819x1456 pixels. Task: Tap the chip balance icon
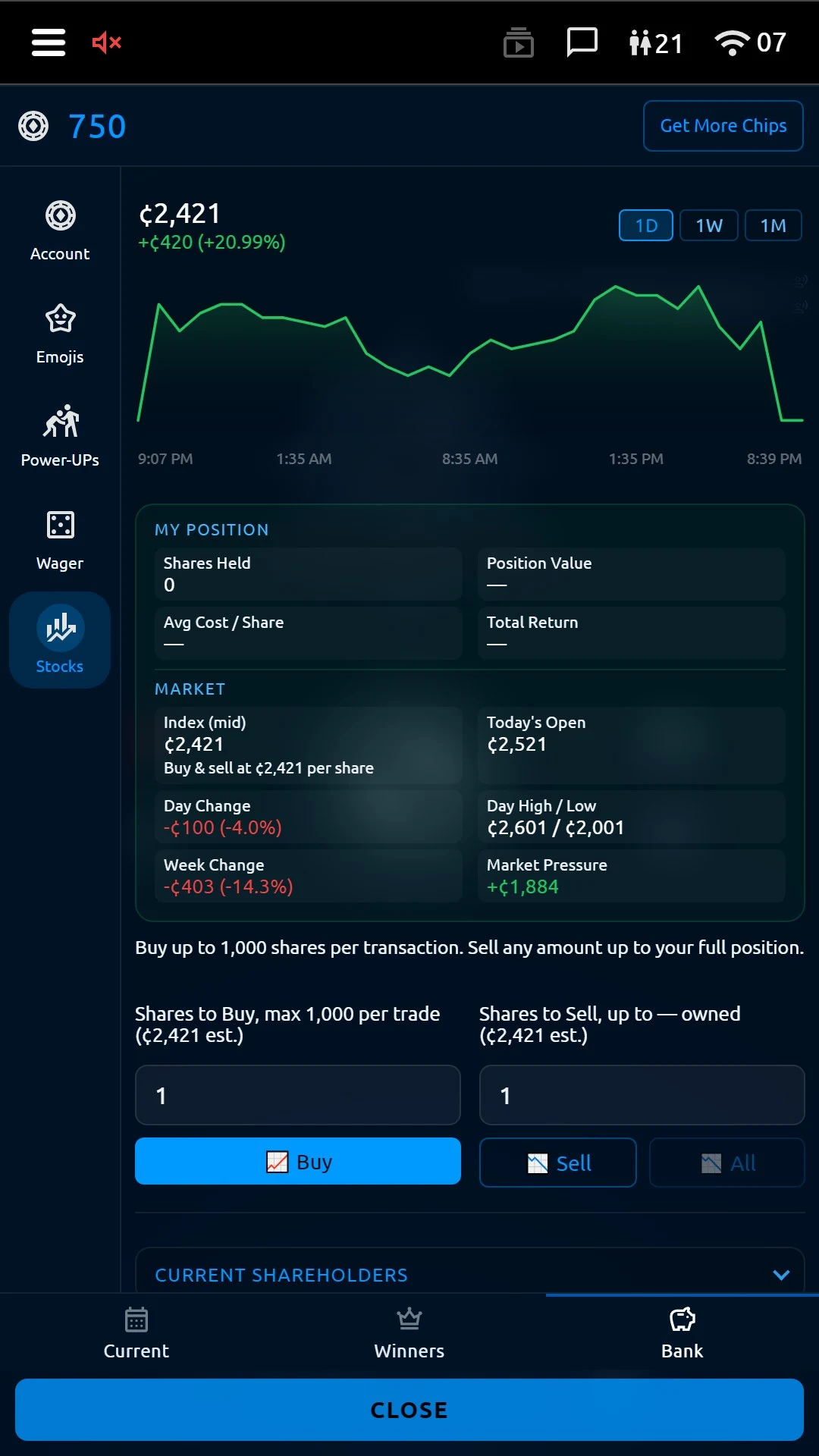(x=33, y=126)
